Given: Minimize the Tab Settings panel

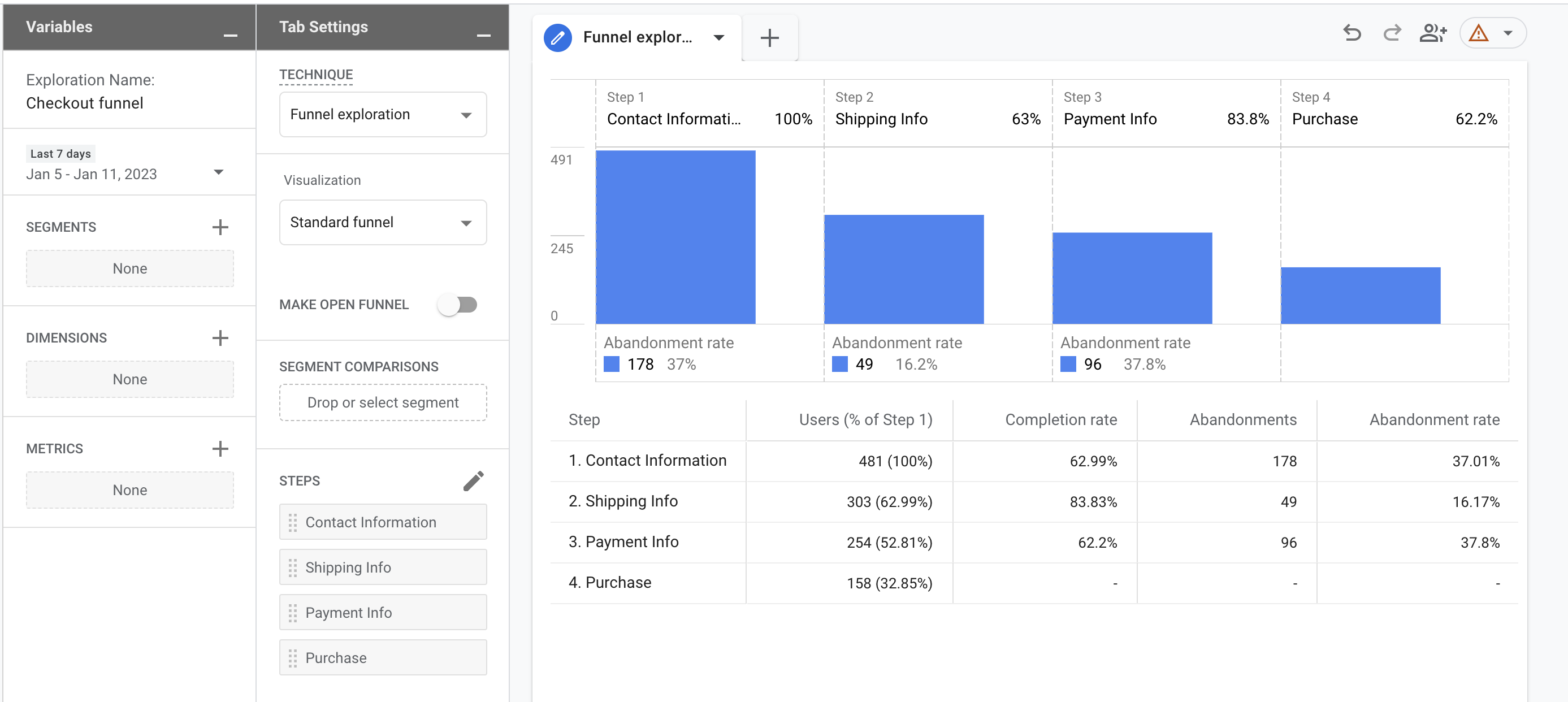Looking at the screenshot, I should pyautogui.click(x=483, y=36).
